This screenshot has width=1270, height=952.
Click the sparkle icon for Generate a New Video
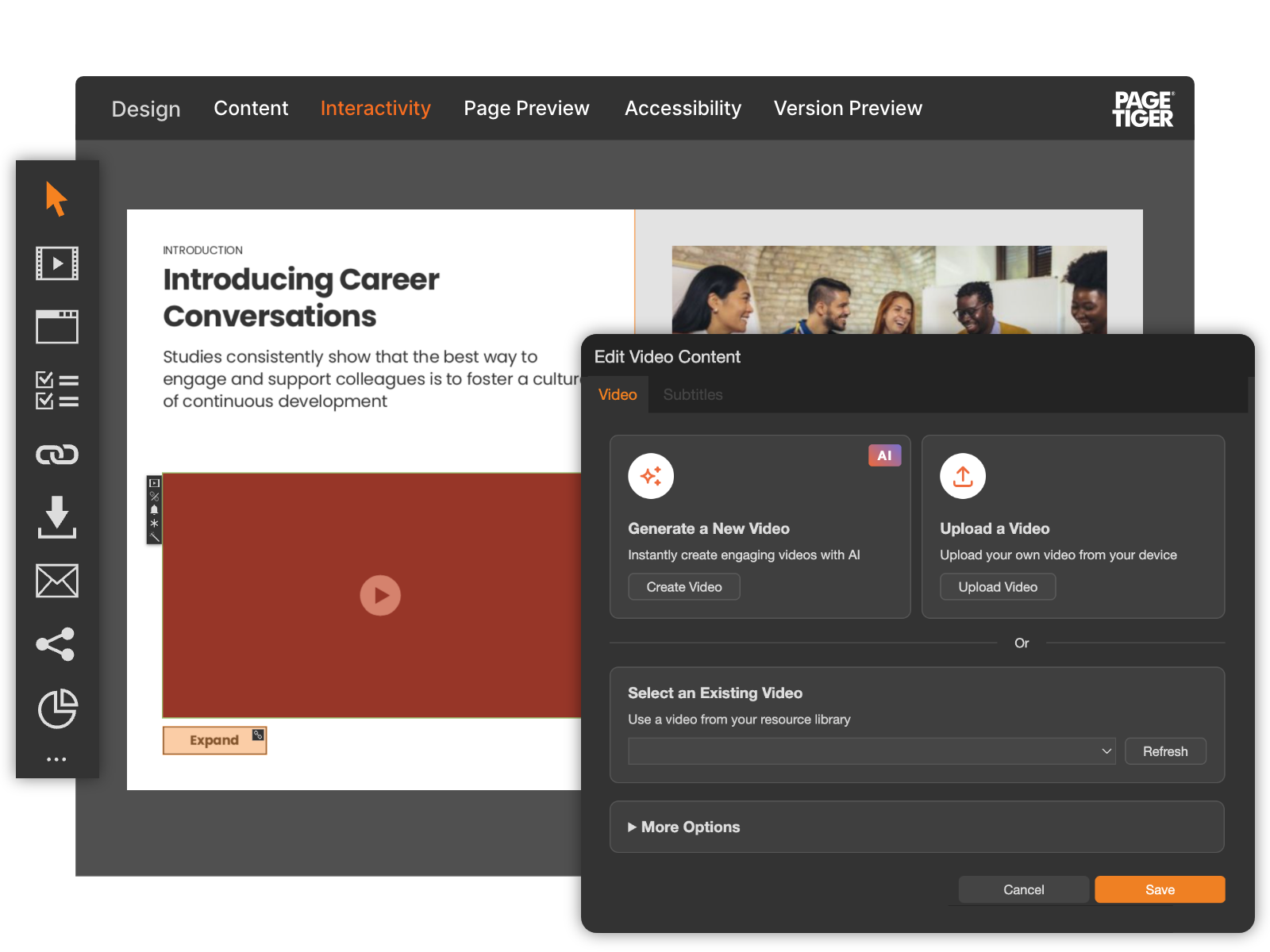pyautogui.click(x=651, y=476)
